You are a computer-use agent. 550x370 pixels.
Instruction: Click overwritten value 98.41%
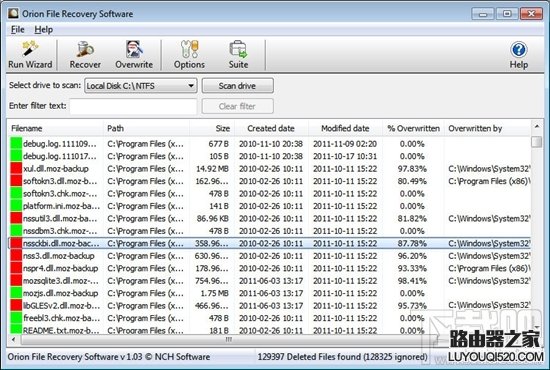412,281
